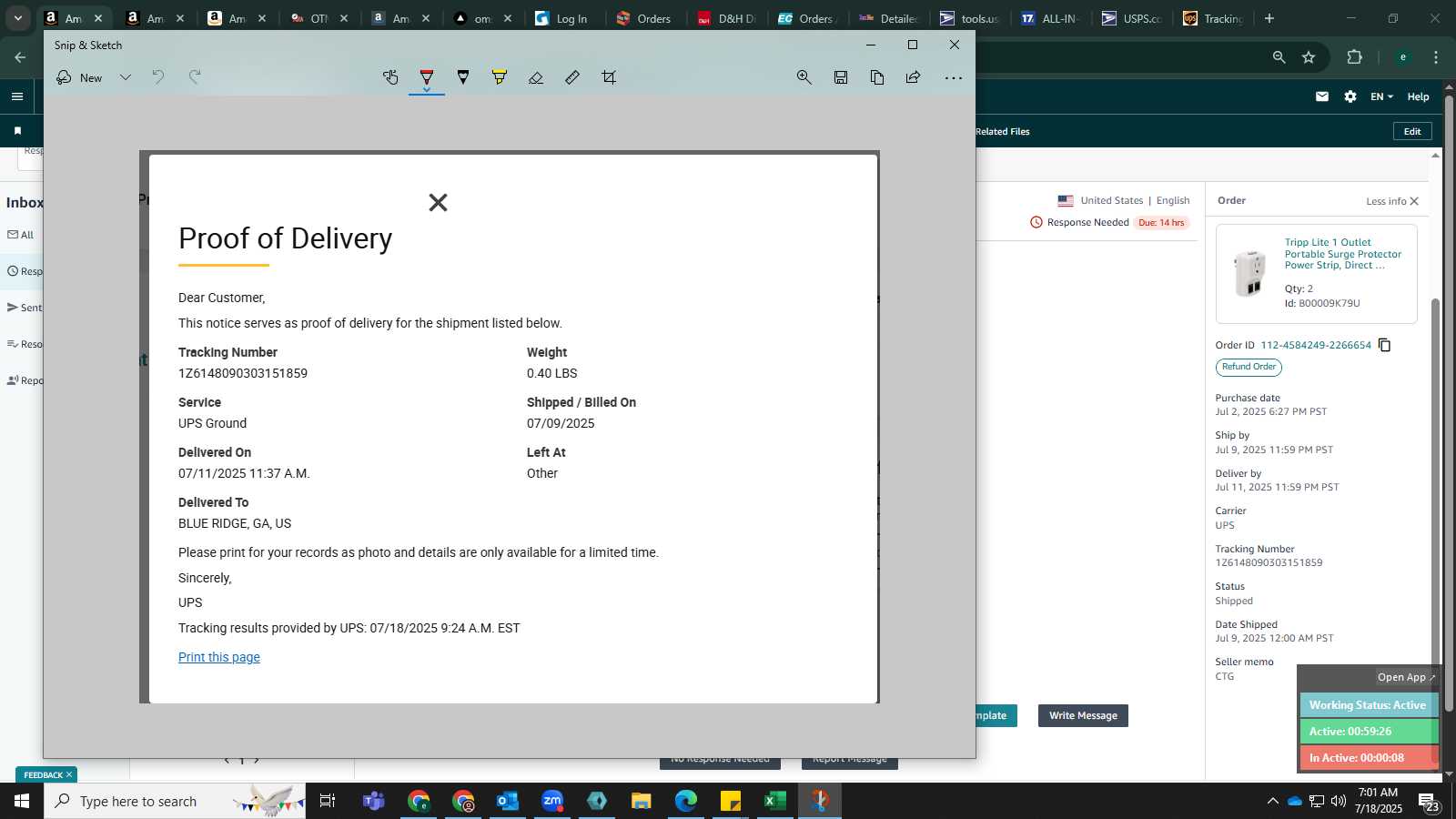The image size is (1456, 819).
Task: Click Write Message button
Action: (x=1083, y=715)
